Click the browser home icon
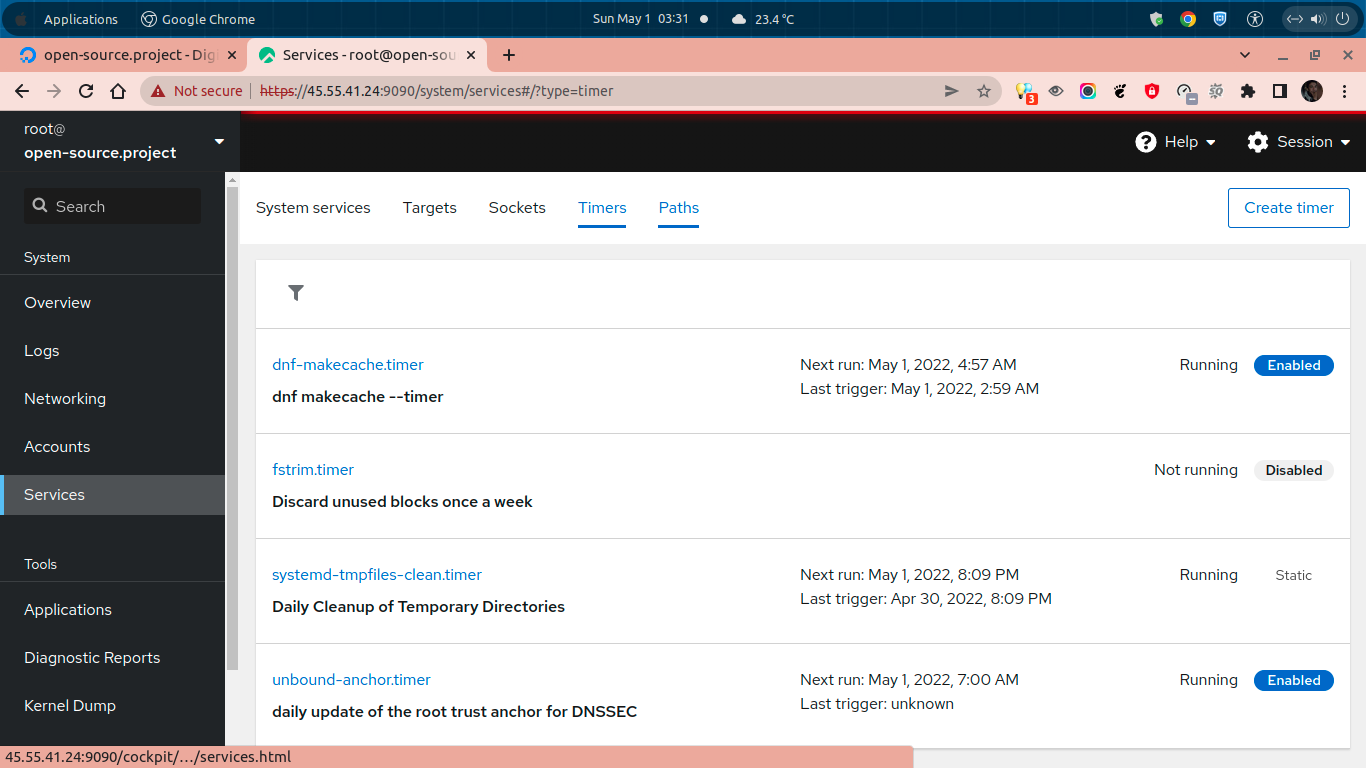Image resolution: width=1366 pixels, height=768 pixels. point(118,91)
